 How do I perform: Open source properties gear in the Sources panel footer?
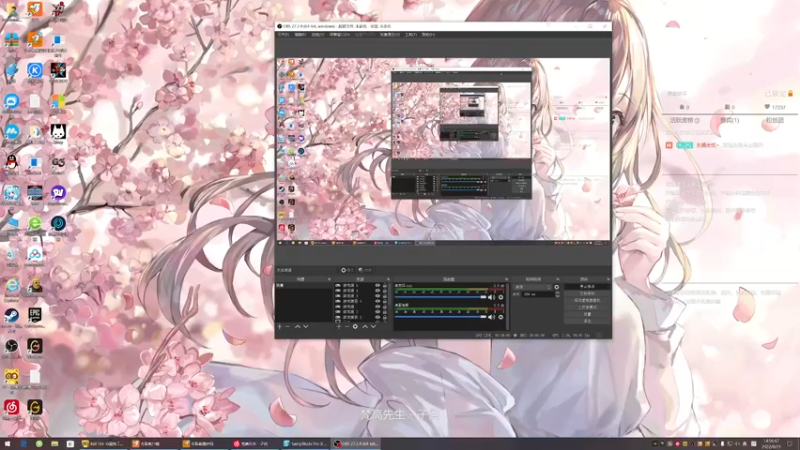[x=355, y=326]
